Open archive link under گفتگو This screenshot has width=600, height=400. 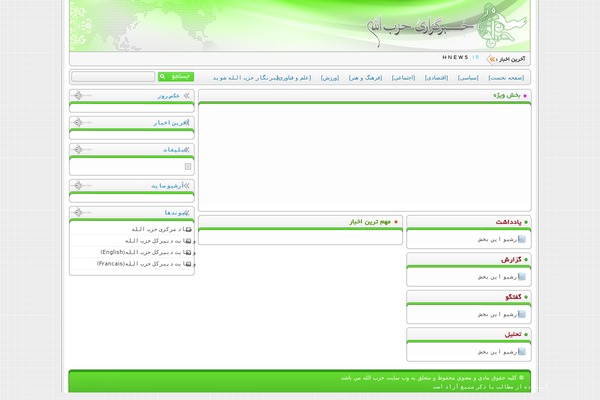point(497,314)
